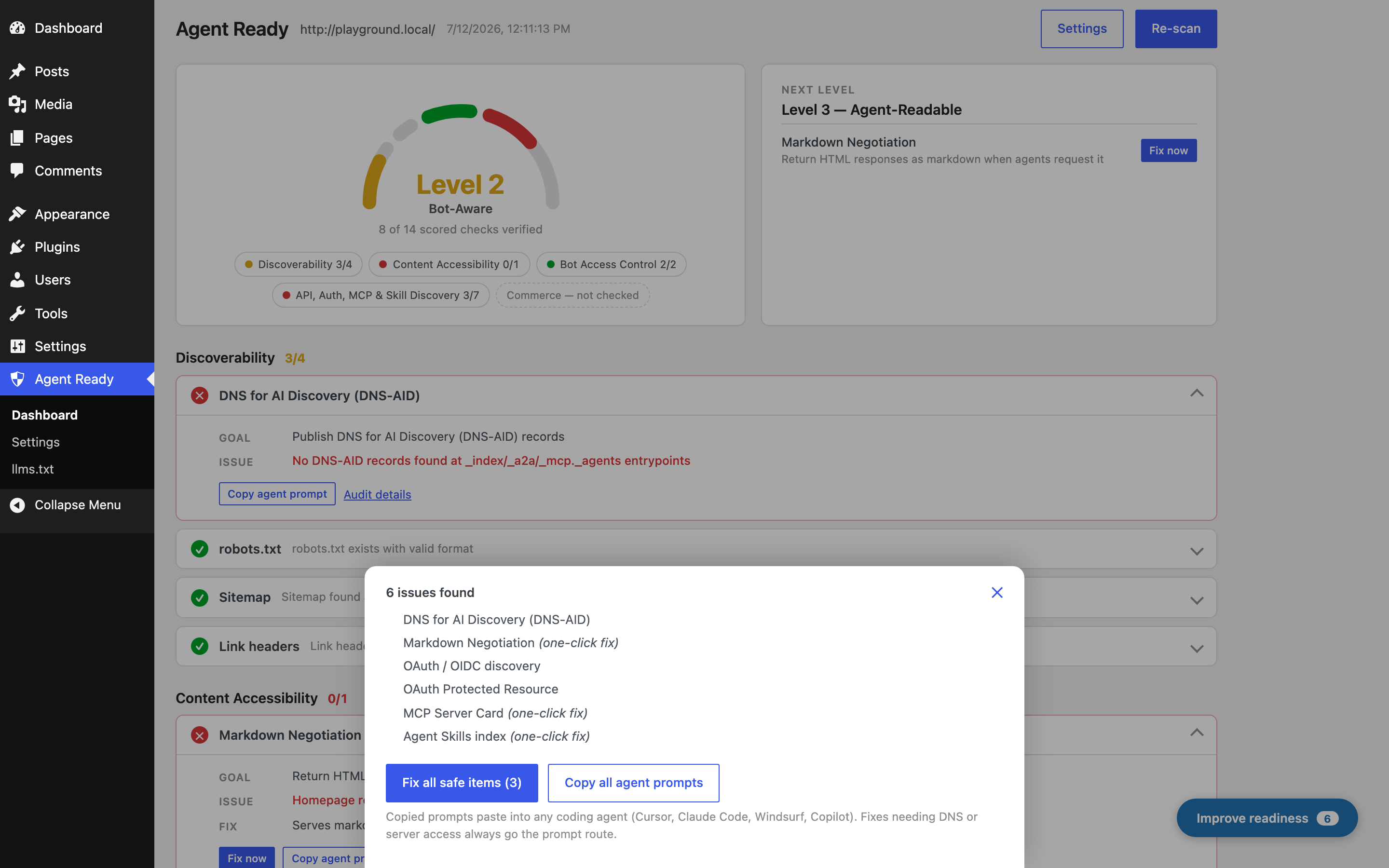The width and height of the screenshot is (1389, 868).
Task: Click the Settings button in header
Action: (1082, 29)
